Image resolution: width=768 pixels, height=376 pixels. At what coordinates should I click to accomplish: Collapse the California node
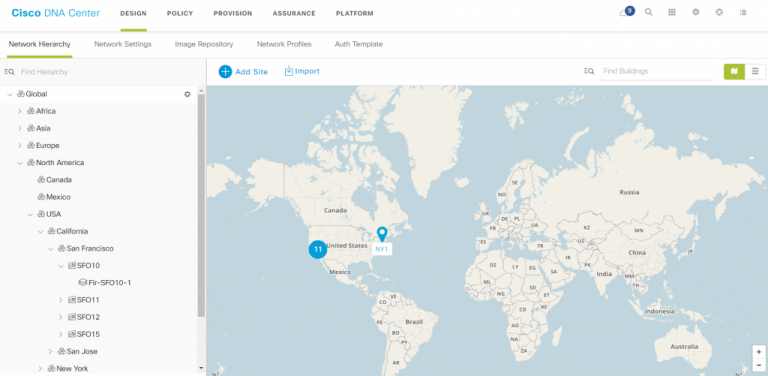(x=41, y=231)
